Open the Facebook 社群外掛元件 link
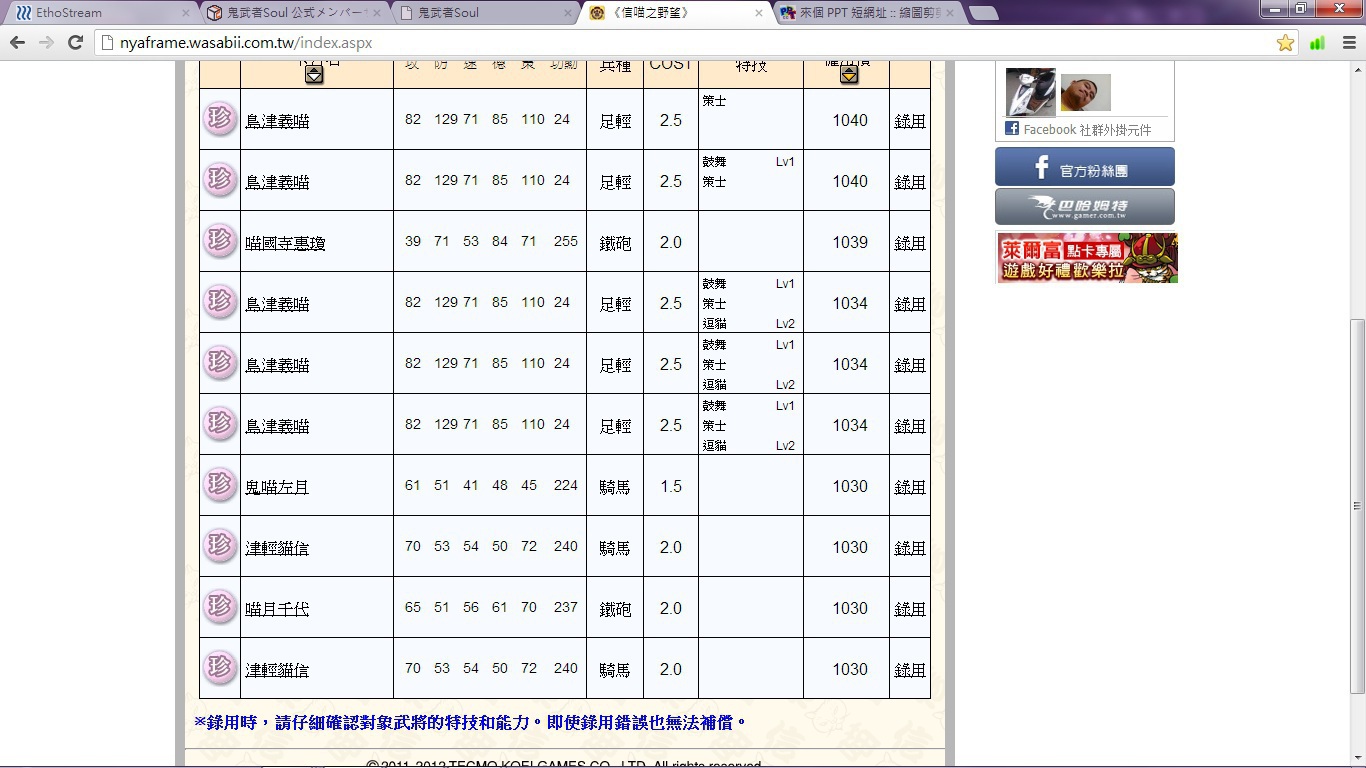1366x768 pixels. (1087, 130)
